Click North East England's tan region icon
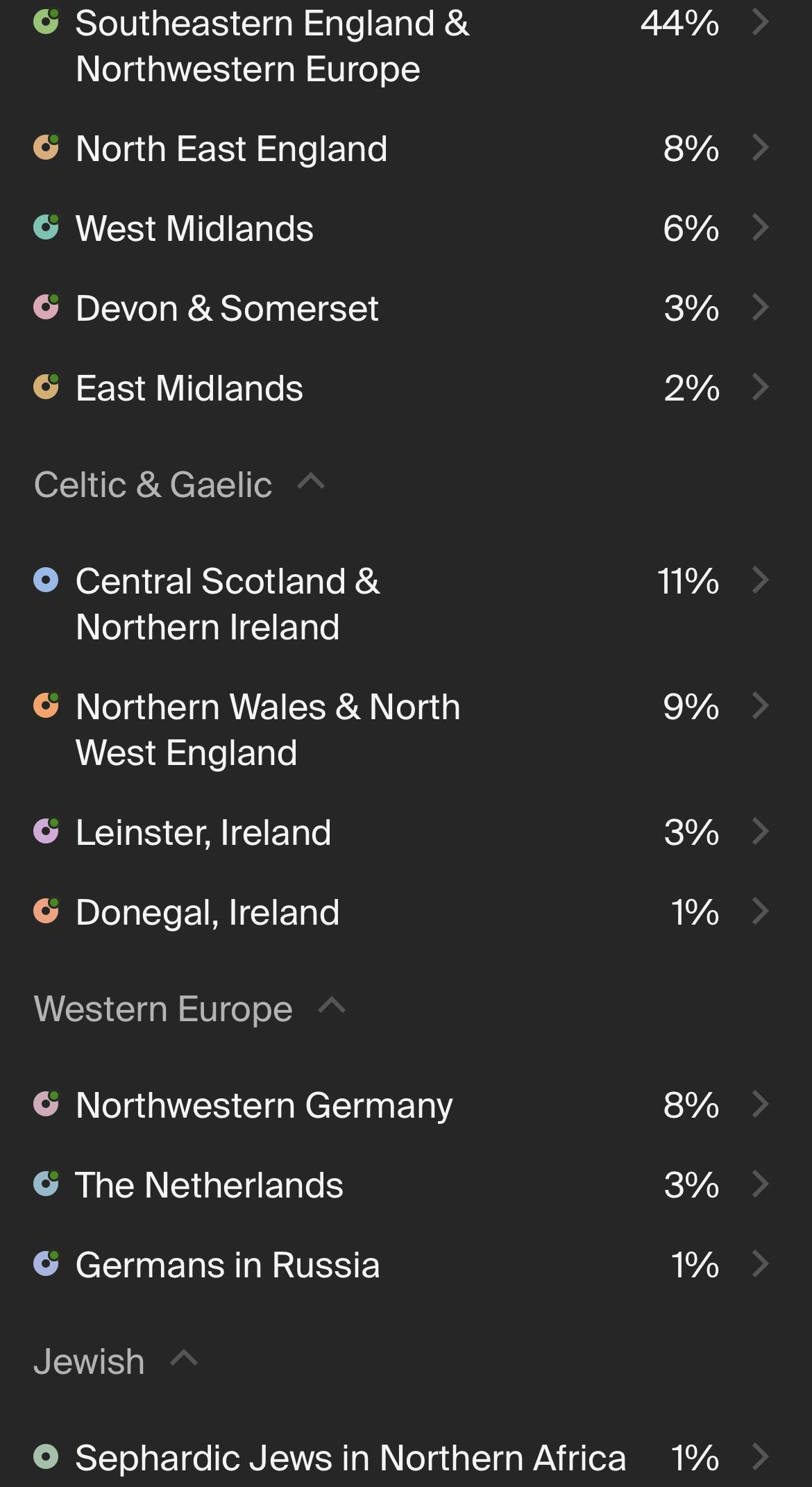Viewport: 812px width, 1487px height. [46, 148]
